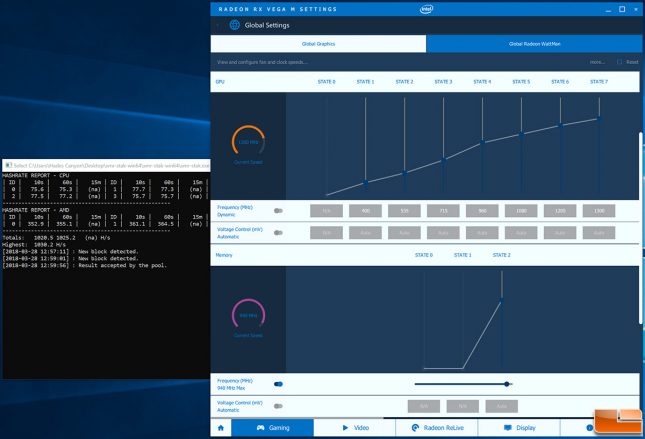Viewport: 645px width, 439px height.
Task: Click the Memory Frequency slider handle
Action: (x=507, y=384)
